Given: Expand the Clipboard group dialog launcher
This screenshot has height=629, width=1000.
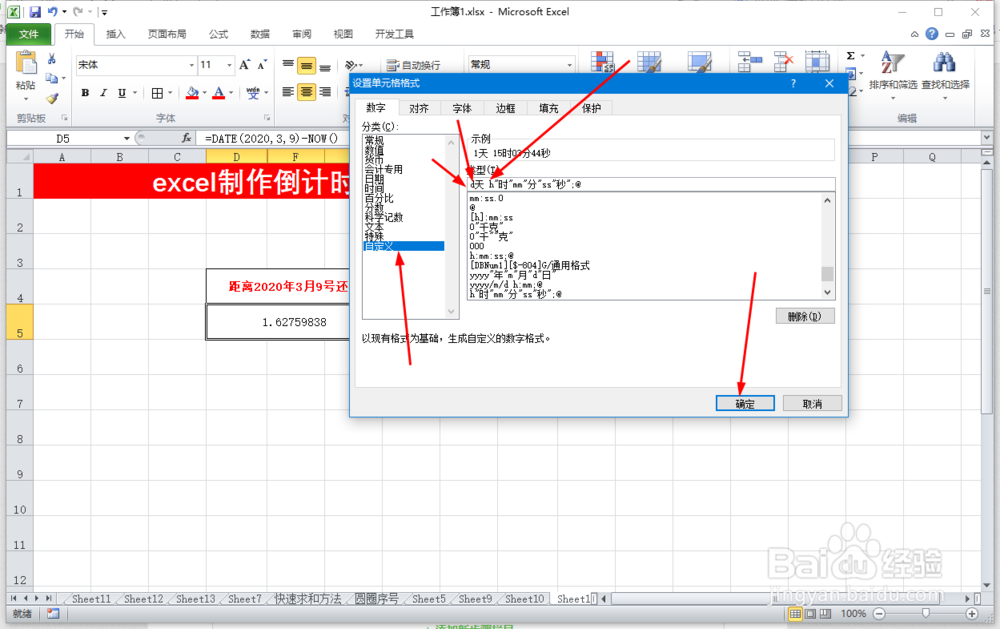Looking at the screenshot, I should click(64, 118).
